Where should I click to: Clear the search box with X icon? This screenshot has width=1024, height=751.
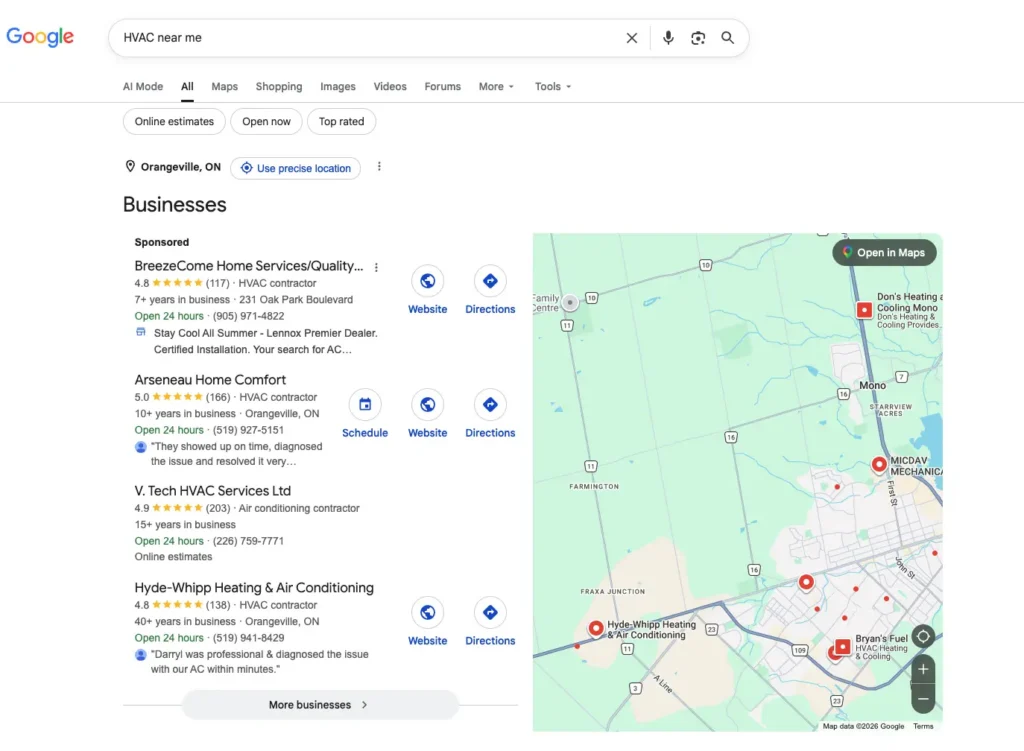[632, 38]
